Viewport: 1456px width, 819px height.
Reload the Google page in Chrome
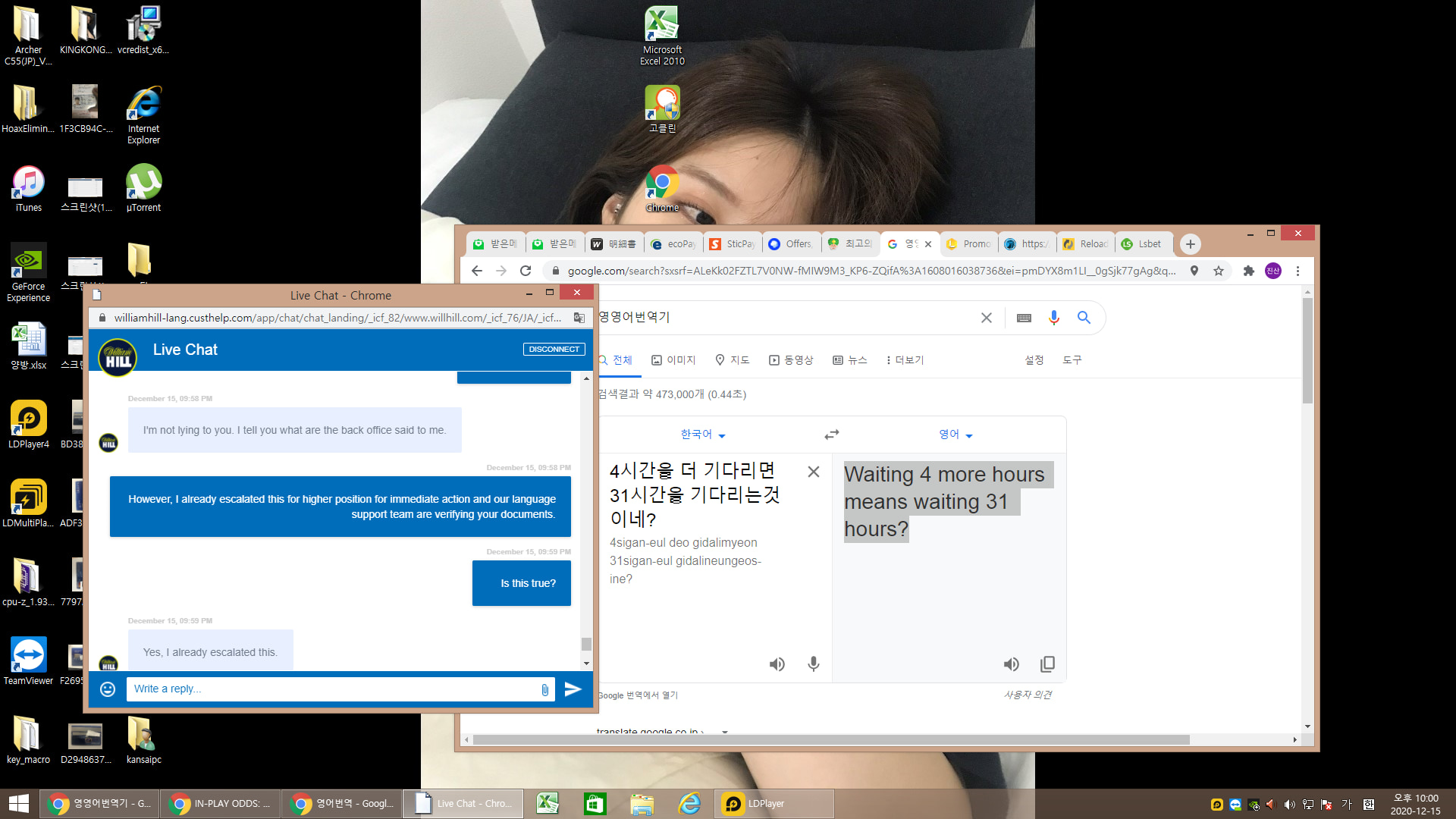coord(526,271)
